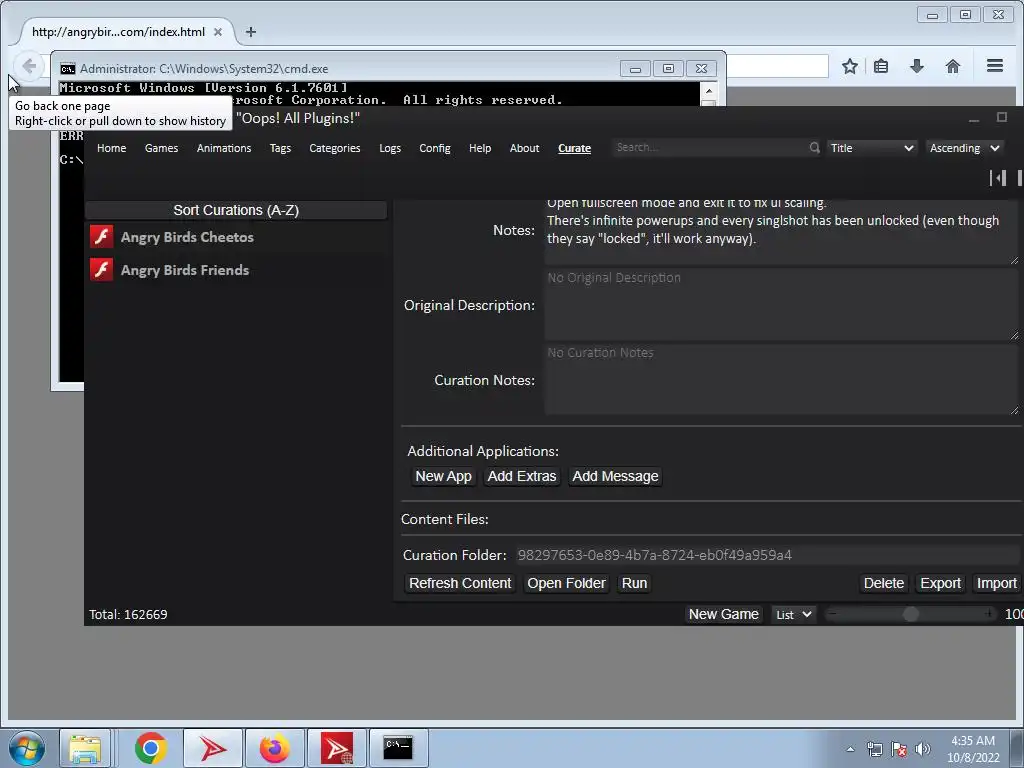Click the Curation Folder field
Screen dimensions: 1024x768
pos(767,555)
